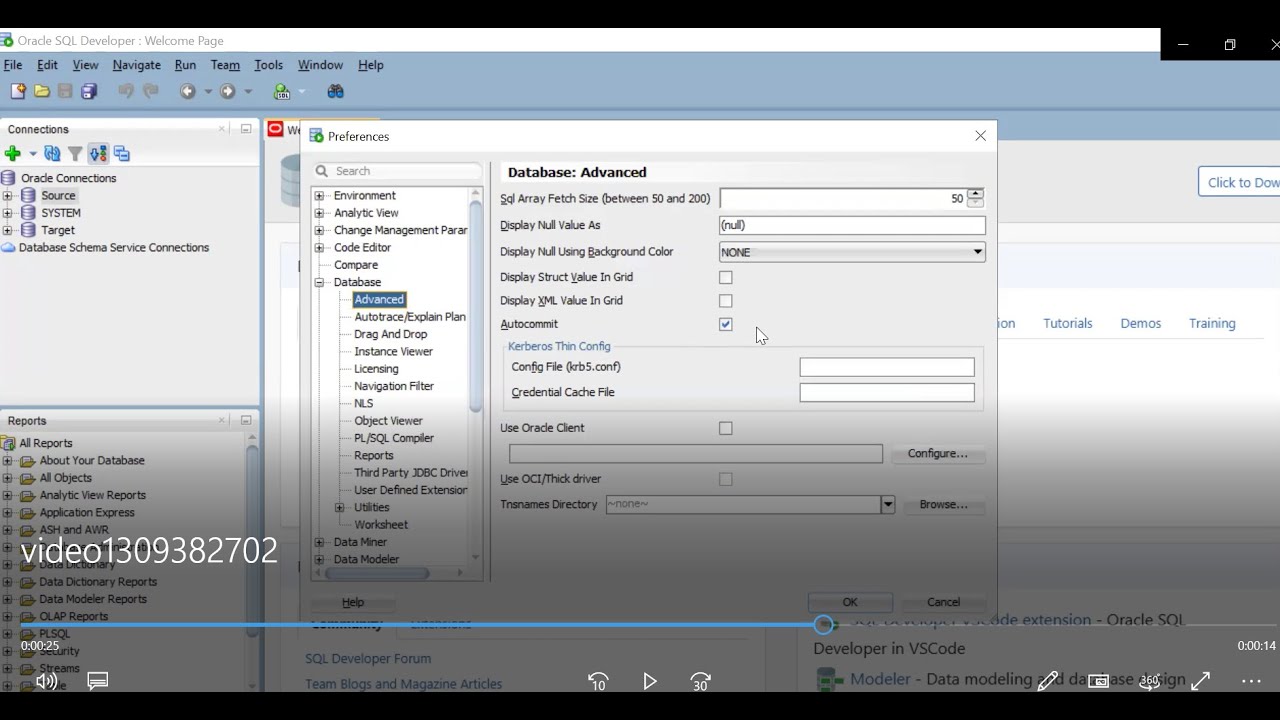Click the video progress bar handle
Image resolution: width=1280 pixels, height=720 pixels.
[824, 625]
